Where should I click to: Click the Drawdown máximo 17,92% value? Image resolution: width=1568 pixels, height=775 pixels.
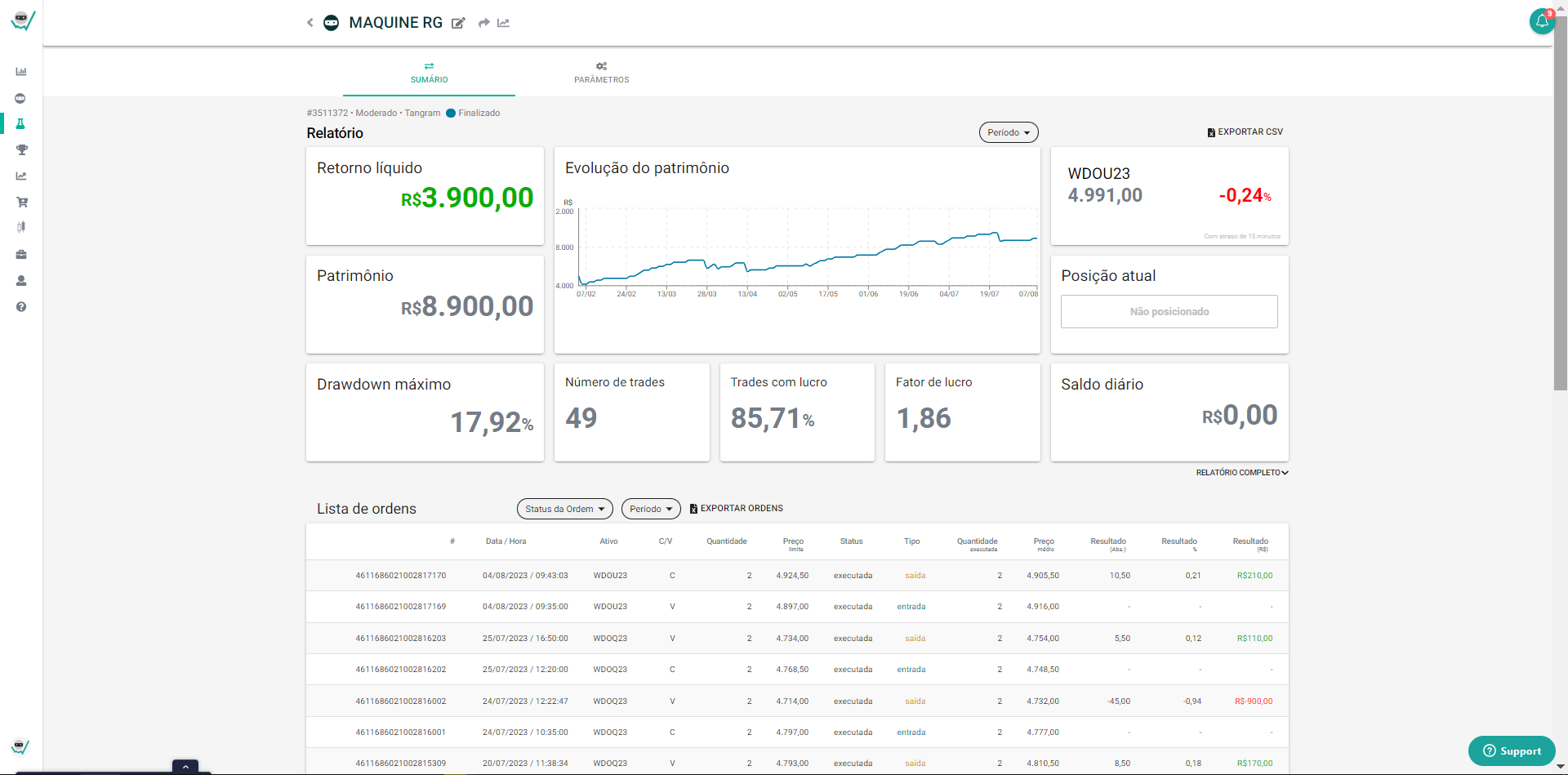point(492,422)
